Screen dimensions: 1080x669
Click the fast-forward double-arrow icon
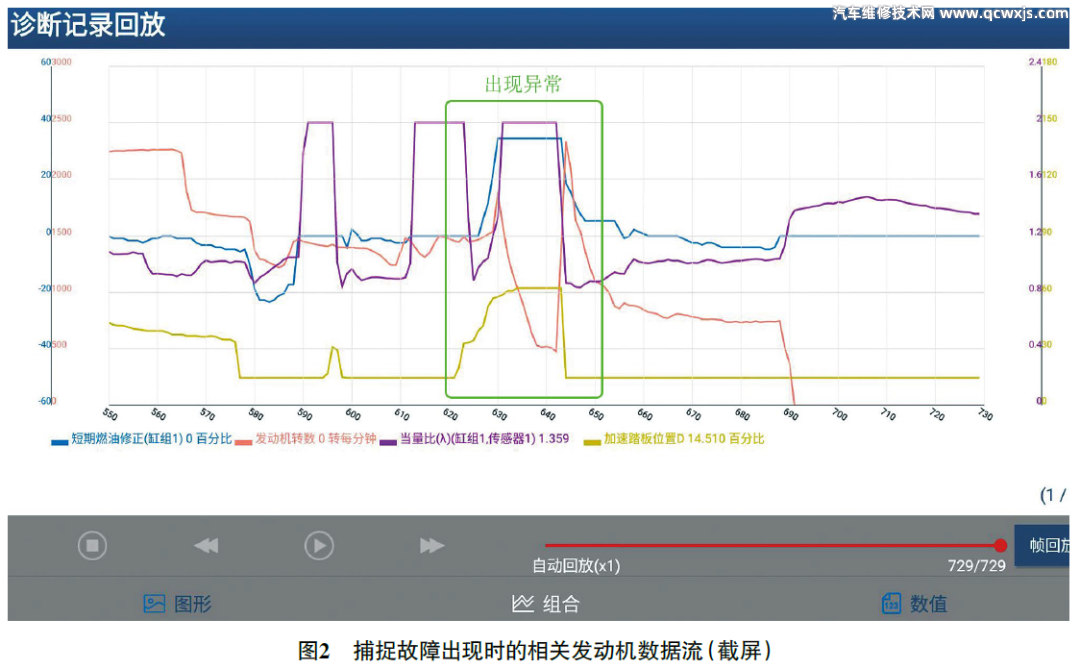point(432,545)
